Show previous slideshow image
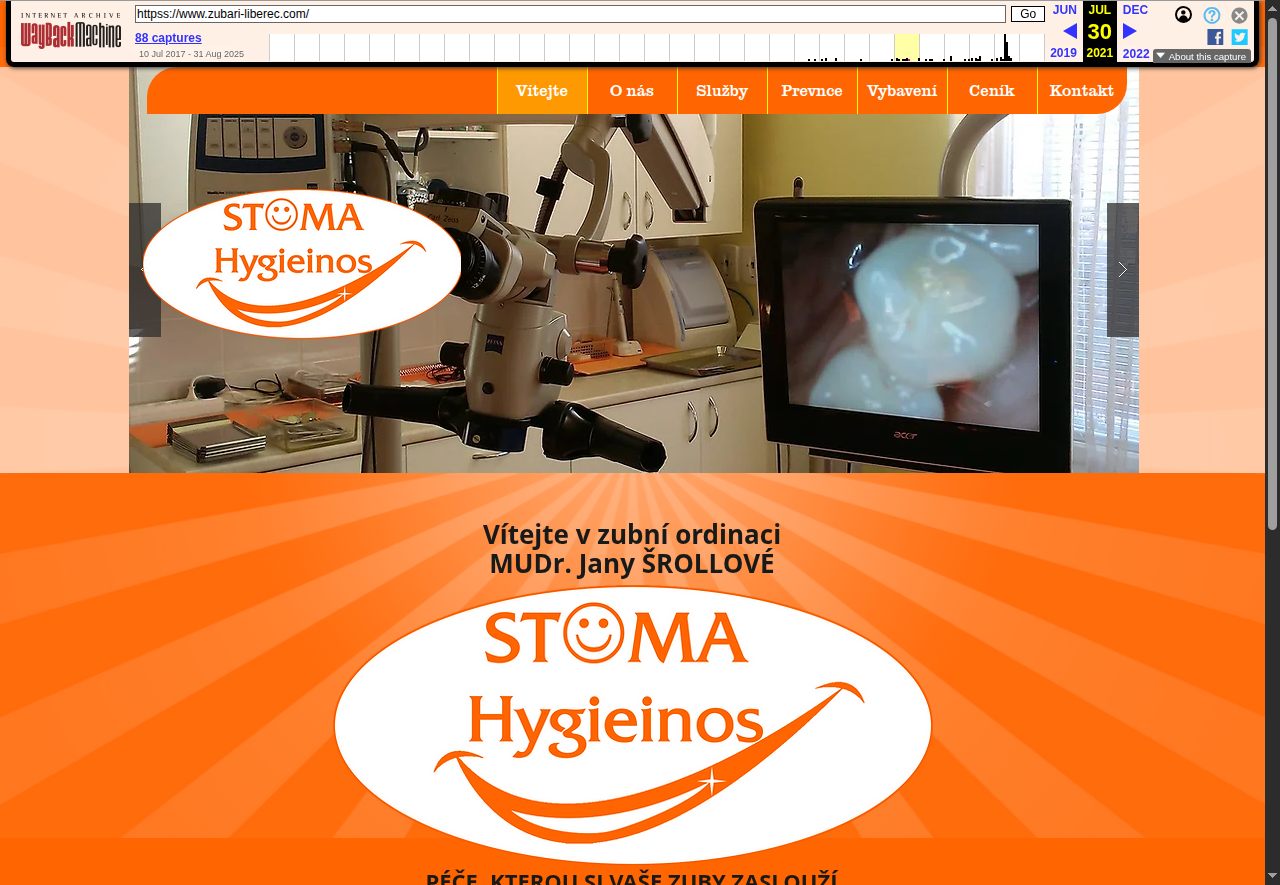 pos(145,270)
